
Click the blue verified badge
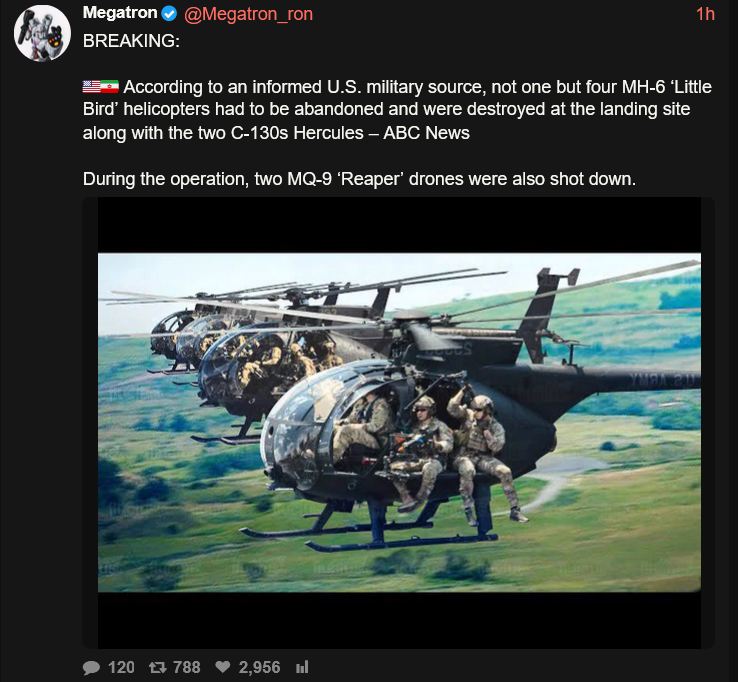169,14
